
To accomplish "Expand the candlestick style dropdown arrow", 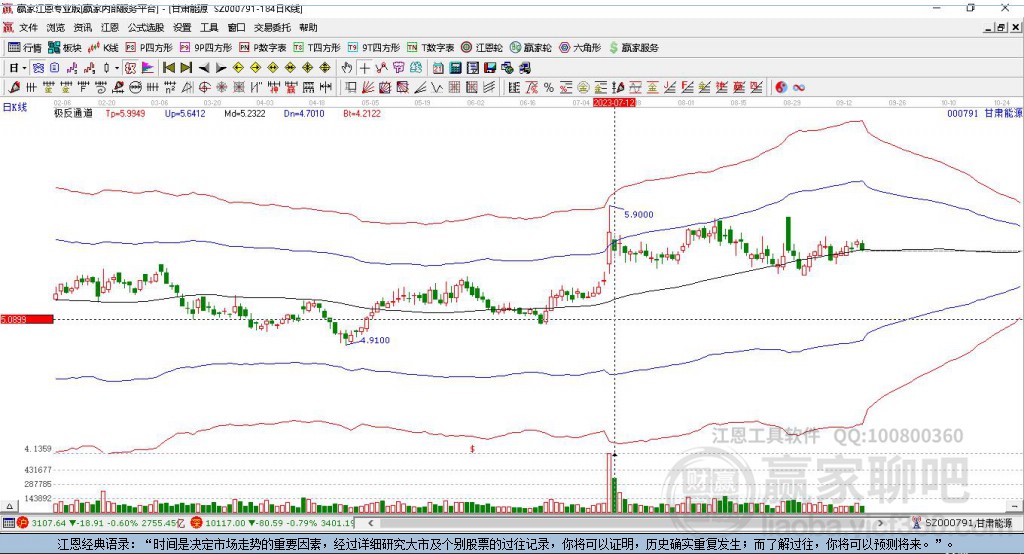I will [x=117, y=68].
